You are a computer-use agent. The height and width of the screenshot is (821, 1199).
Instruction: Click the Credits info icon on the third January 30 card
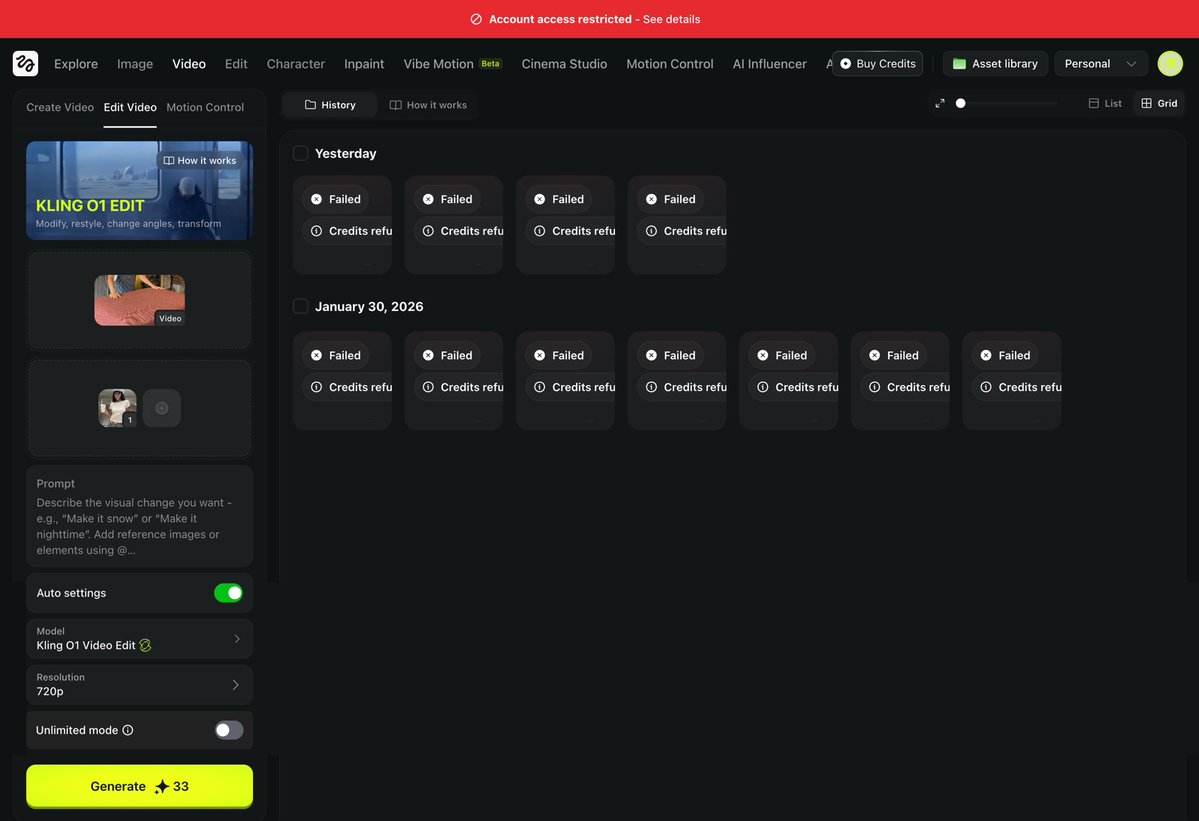pyautogui.click(x=540, y=387)
